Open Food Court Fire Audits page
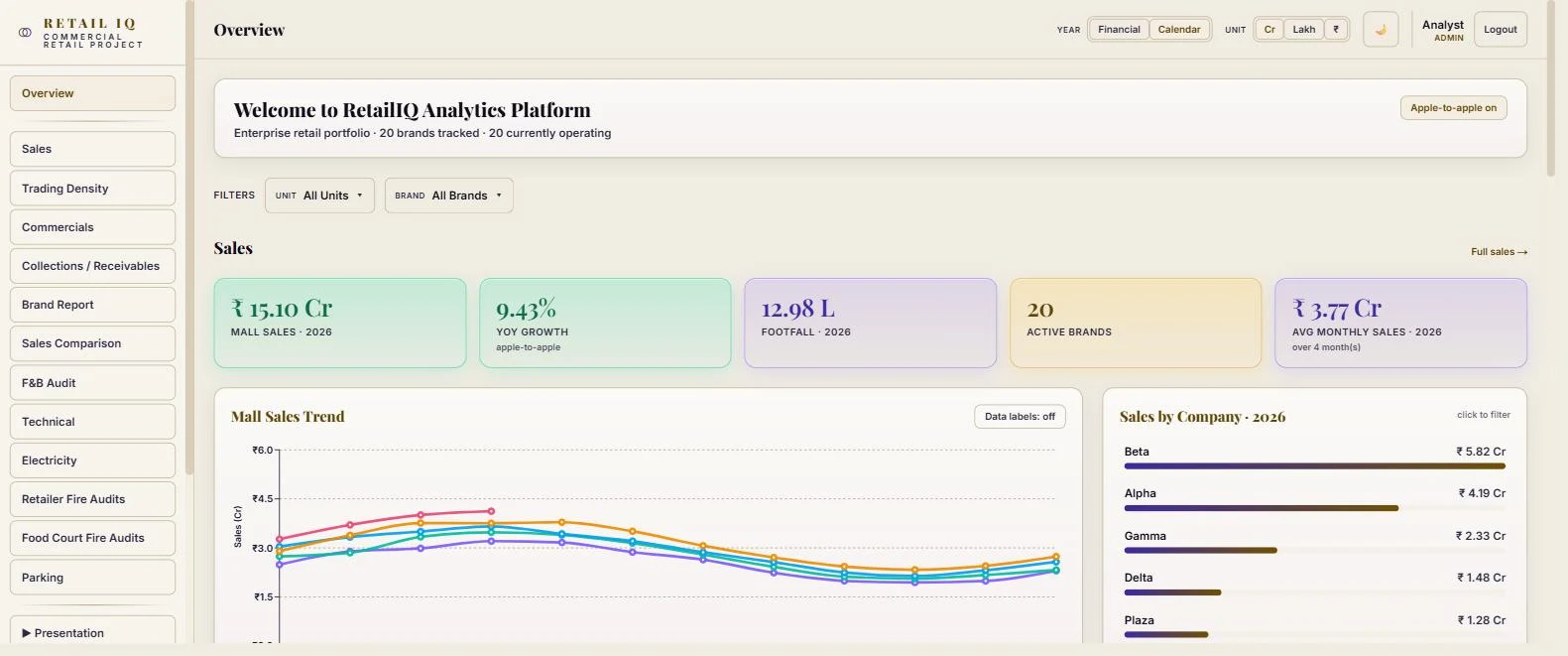The image size is (1568, 656). tap(92, 538)
